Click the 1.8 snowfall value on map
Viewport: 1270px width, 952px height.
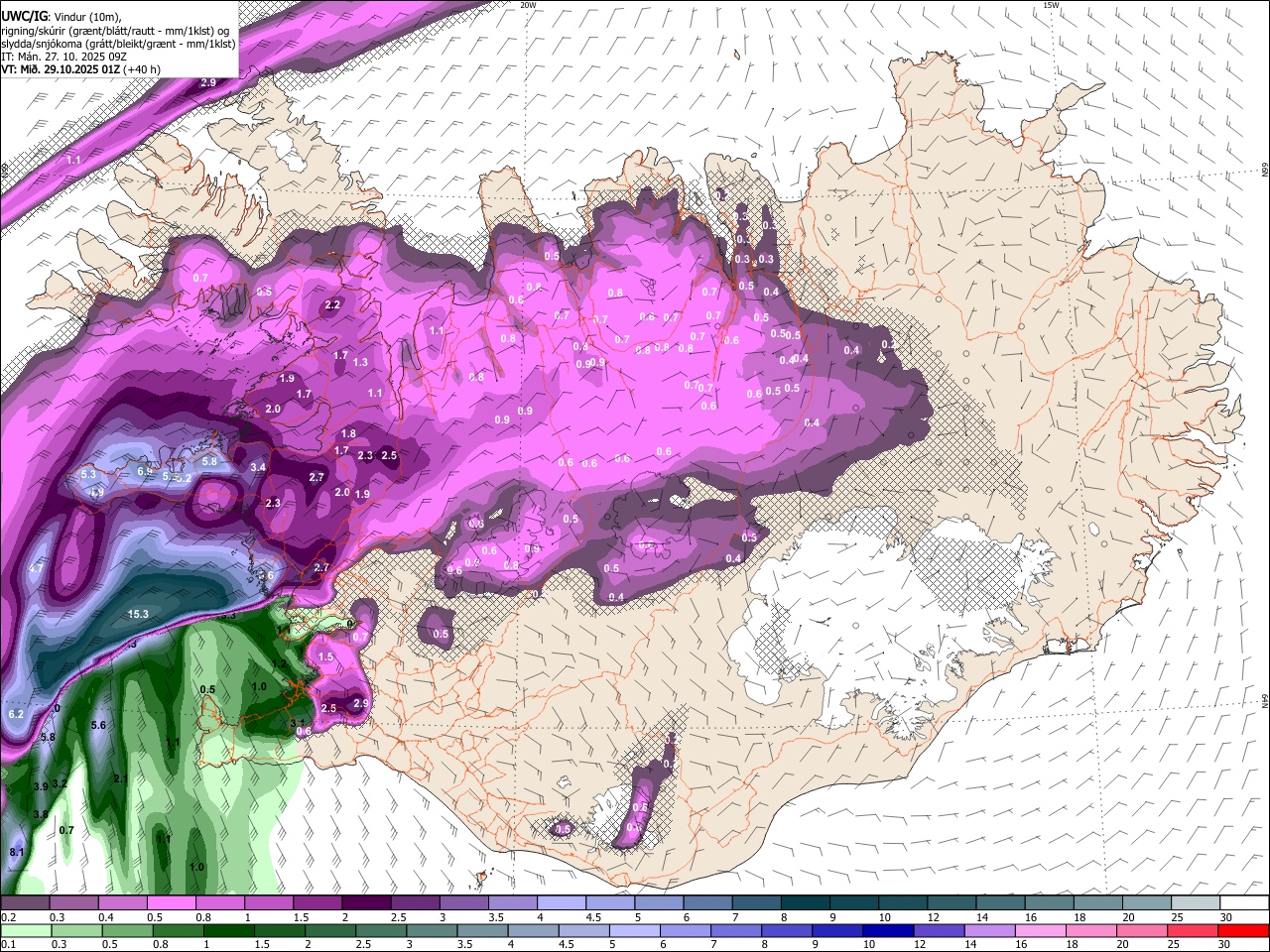pos(348,433)
